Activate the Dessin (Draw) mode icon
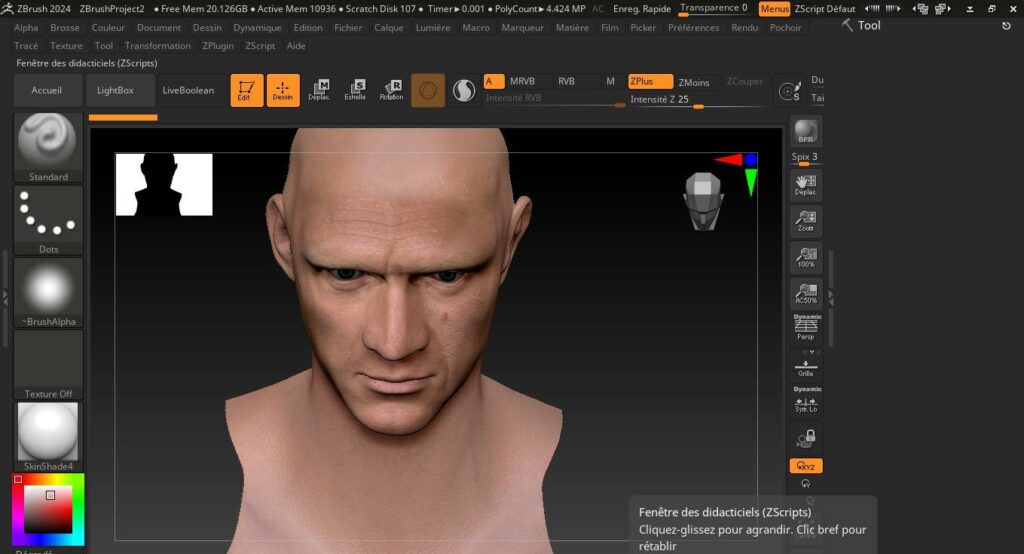 283,90
